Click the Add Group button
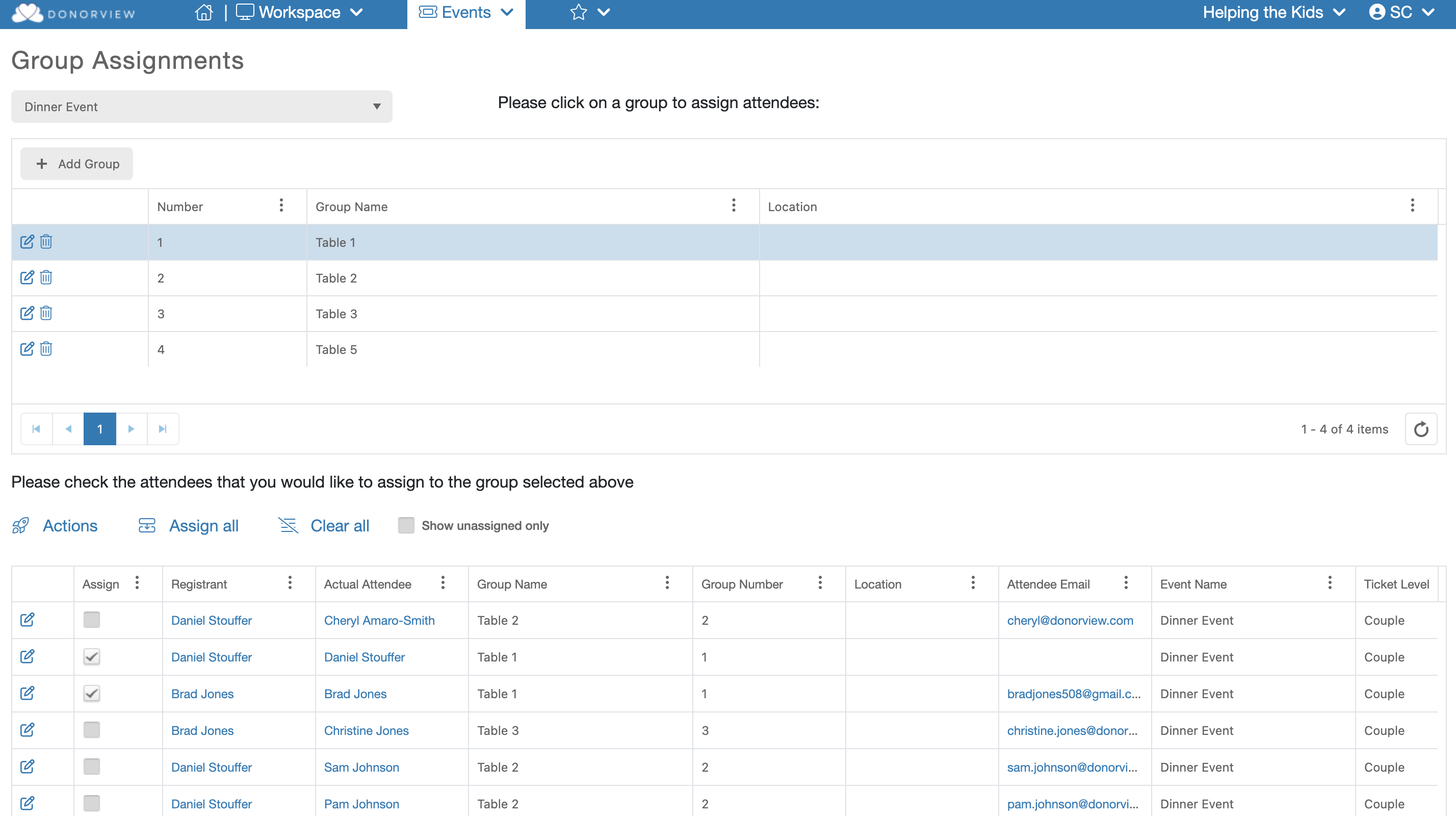This screenshot has height=816, width=1456. (x=77, y=164)
